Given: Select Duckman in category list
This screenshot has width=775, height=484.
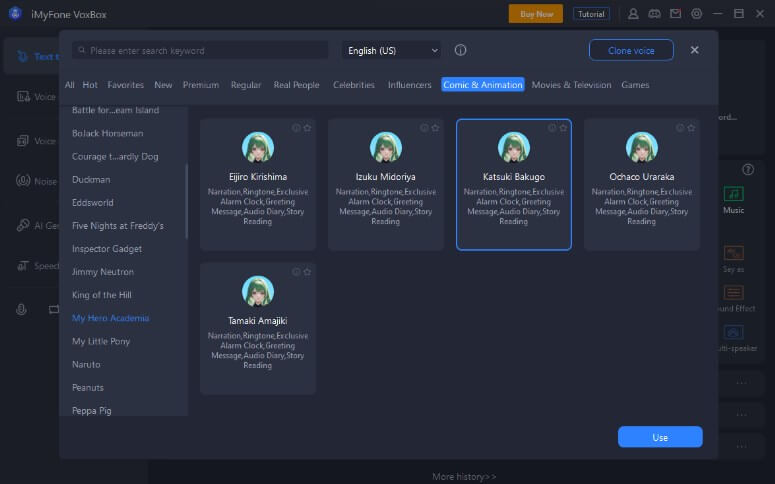Looking at the screenshot, I should pos(91,179).
